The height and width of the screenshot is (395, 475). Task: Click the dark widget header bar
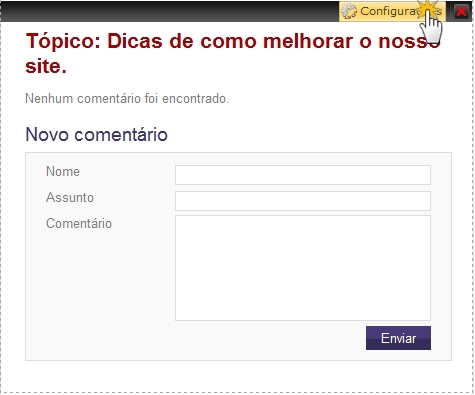coord(169,12)
